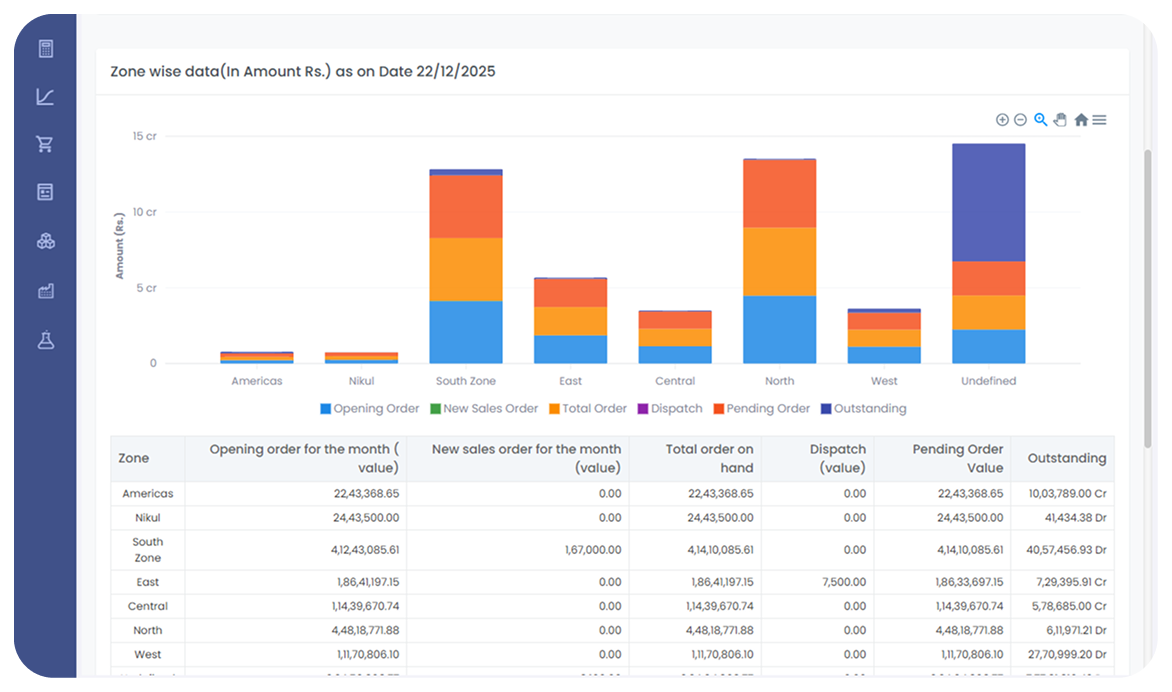1172x692 pixels.
Task: Click the Outstanding table column header
Action: click(x=1066, y=459)
